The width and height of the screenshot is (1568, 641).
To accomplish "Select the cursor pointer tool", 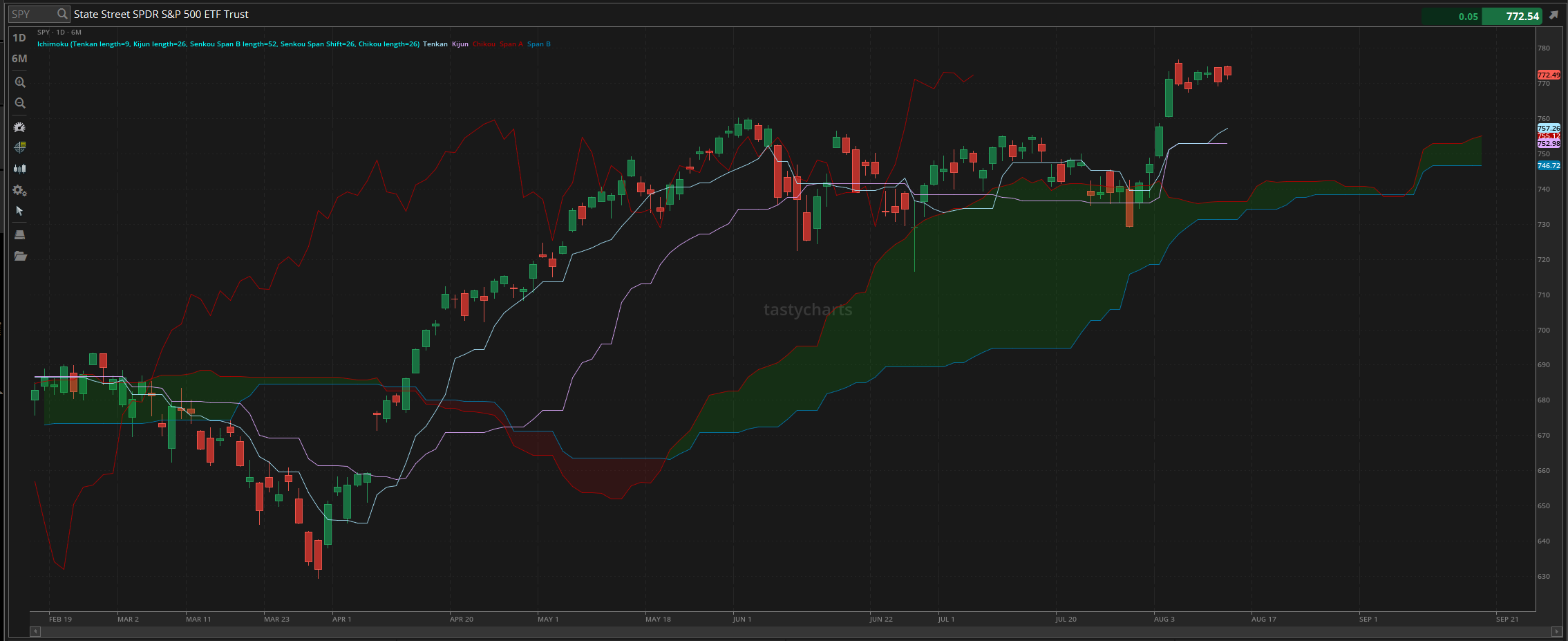I will [x=20, y=211].
